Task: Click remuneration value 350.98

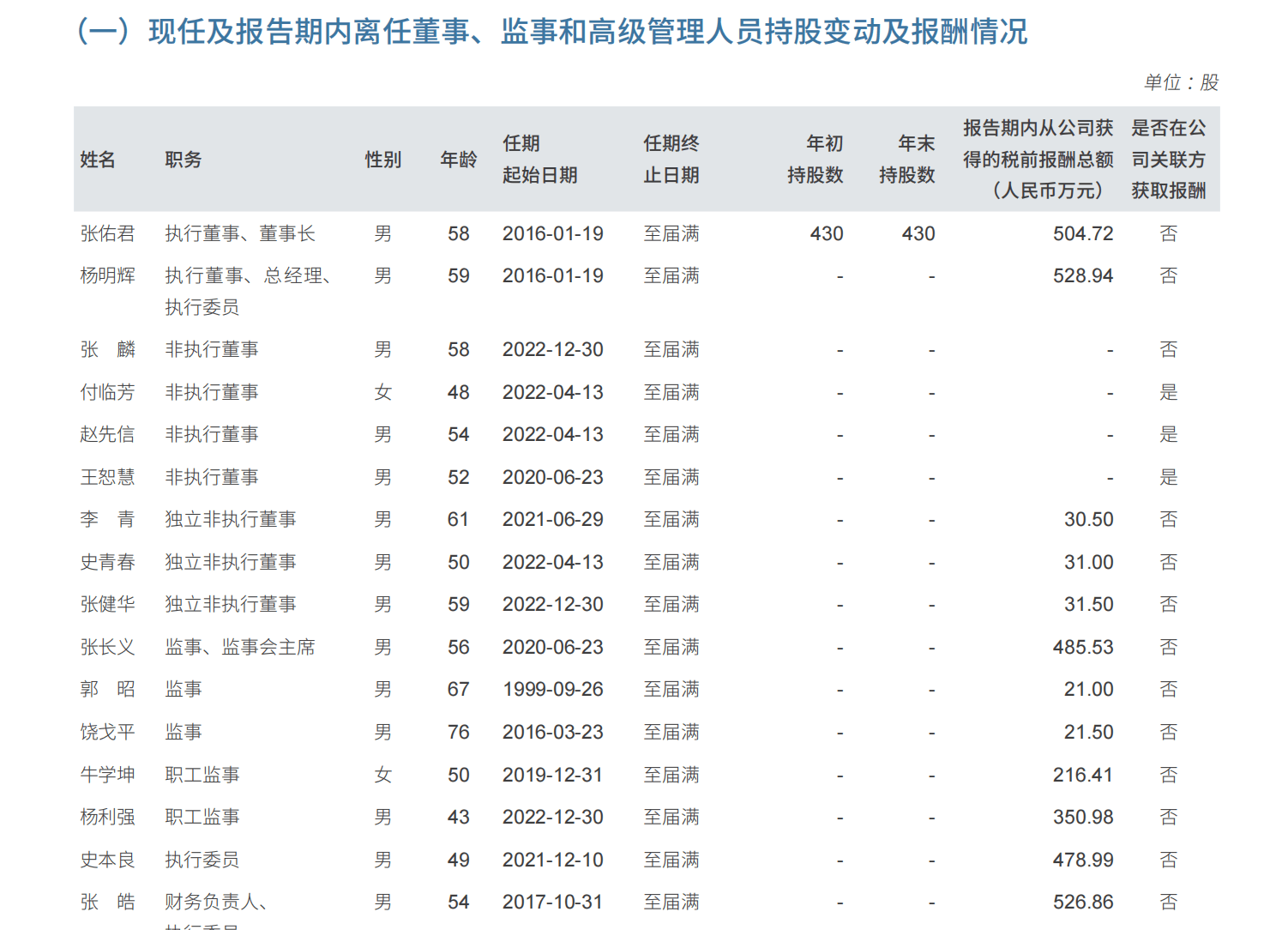Action: click(1083, 817)
